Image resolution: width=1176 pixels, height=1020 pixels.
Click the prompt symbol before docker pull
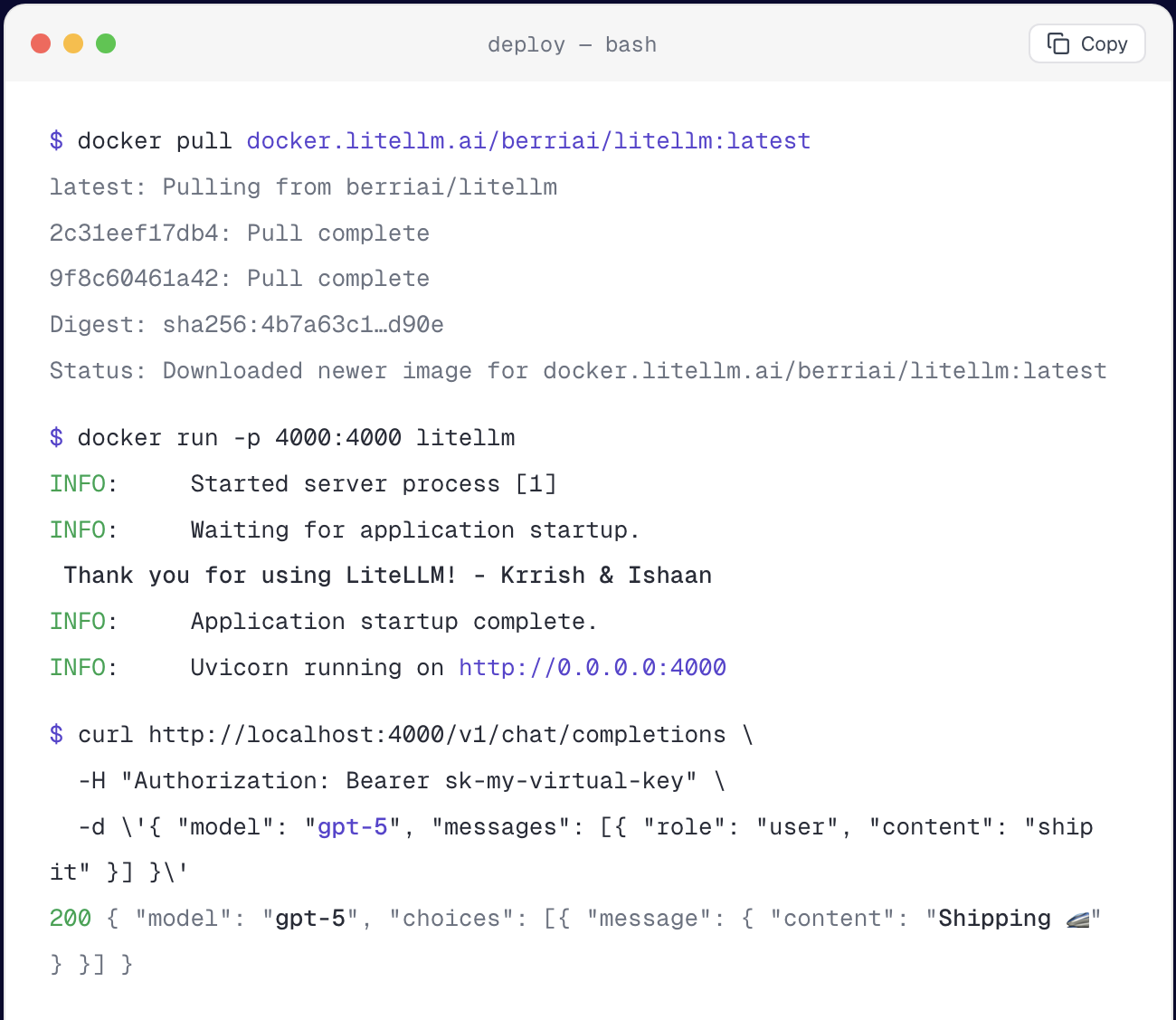56,141
